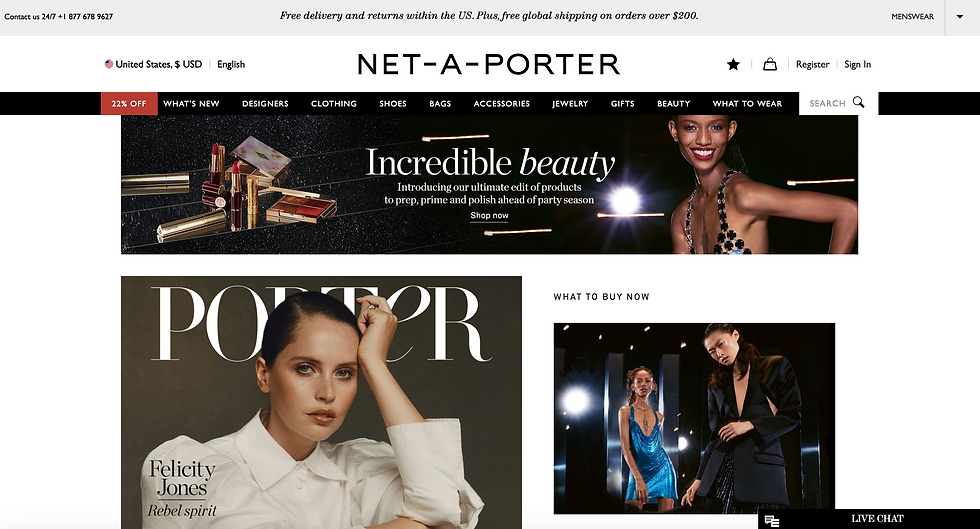Go to the NET-A-PORTER logo homepage
Screen dimensions: 980x529
click(489, 64)
